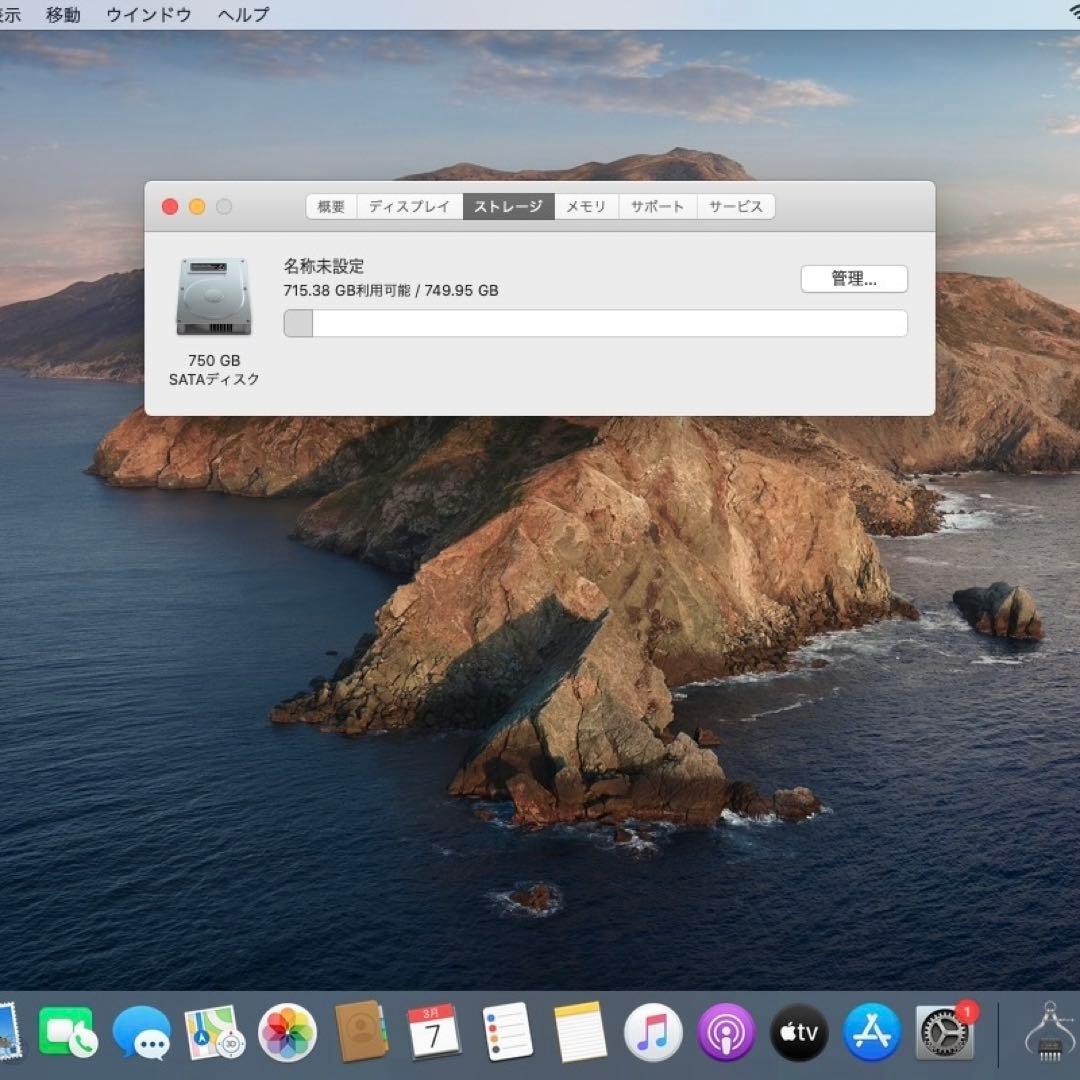Screen dimensions: 1080x1080
Task: Click the 750 GB SATA disk icon
Action: pyautogui.click(x=212, y=295)
